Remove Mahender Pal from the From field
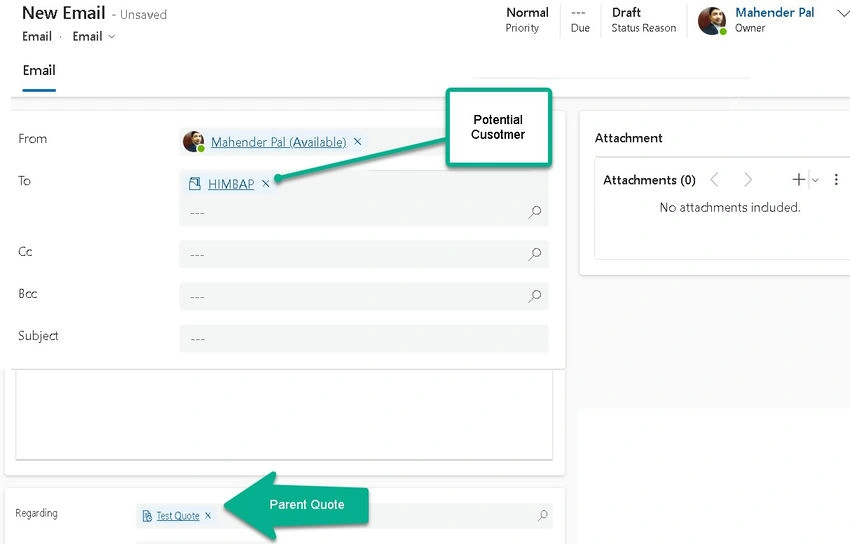Image resolution: width=850 pixels, height=544 pixels. point(357,141)
